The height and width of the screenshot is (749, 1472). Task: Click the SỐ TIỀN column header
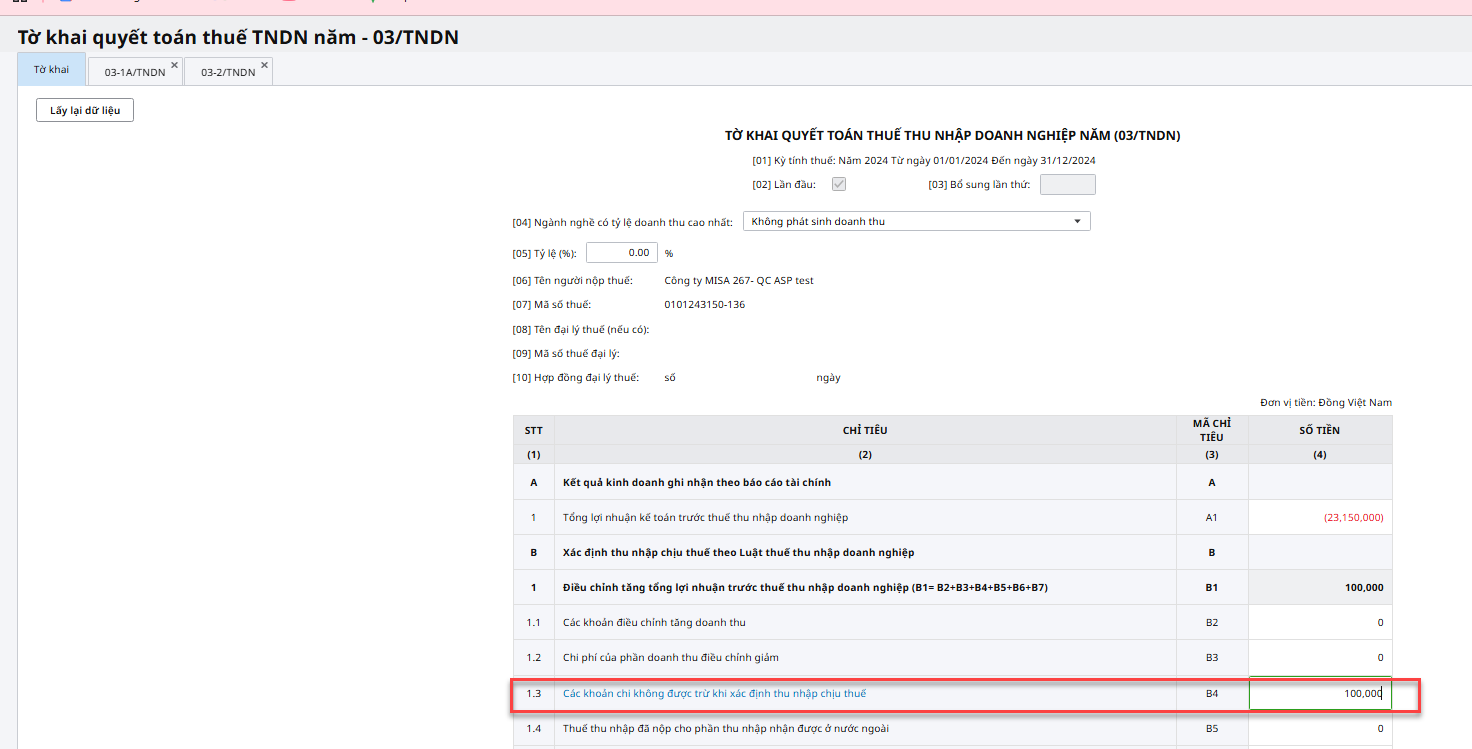coord(1320,430)
